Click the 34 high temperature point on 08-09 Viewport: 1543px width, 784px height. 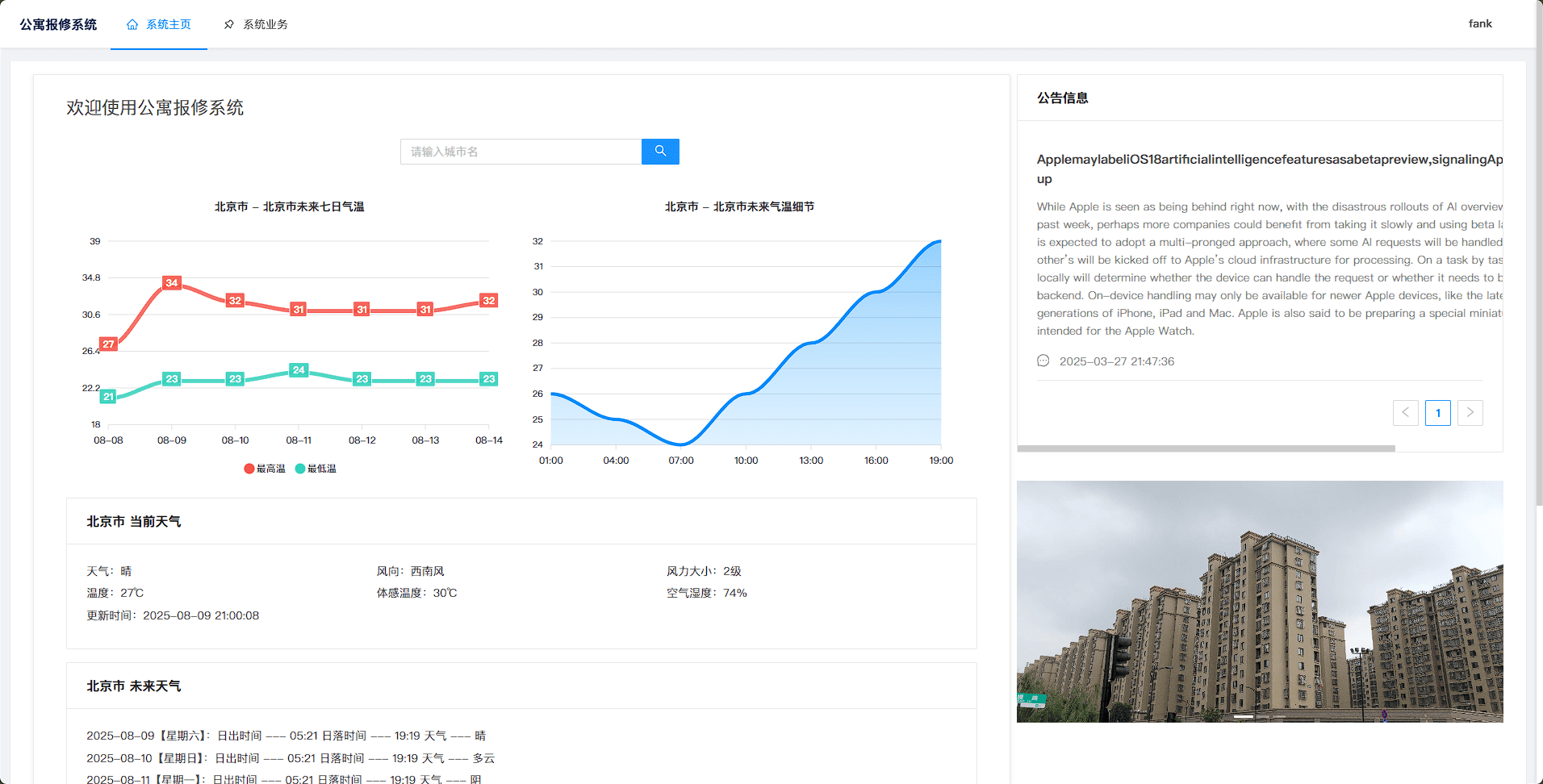click(x=172, y=283)
